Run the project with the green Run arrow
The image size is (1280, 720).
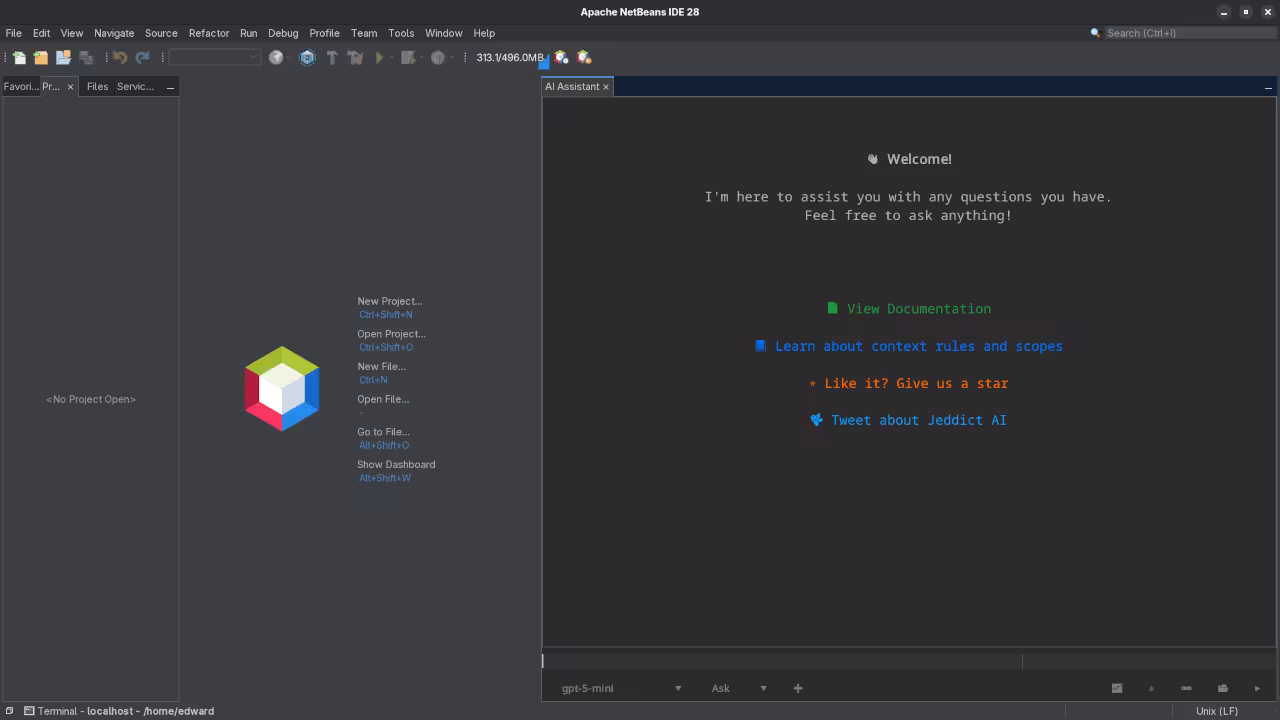380,57
